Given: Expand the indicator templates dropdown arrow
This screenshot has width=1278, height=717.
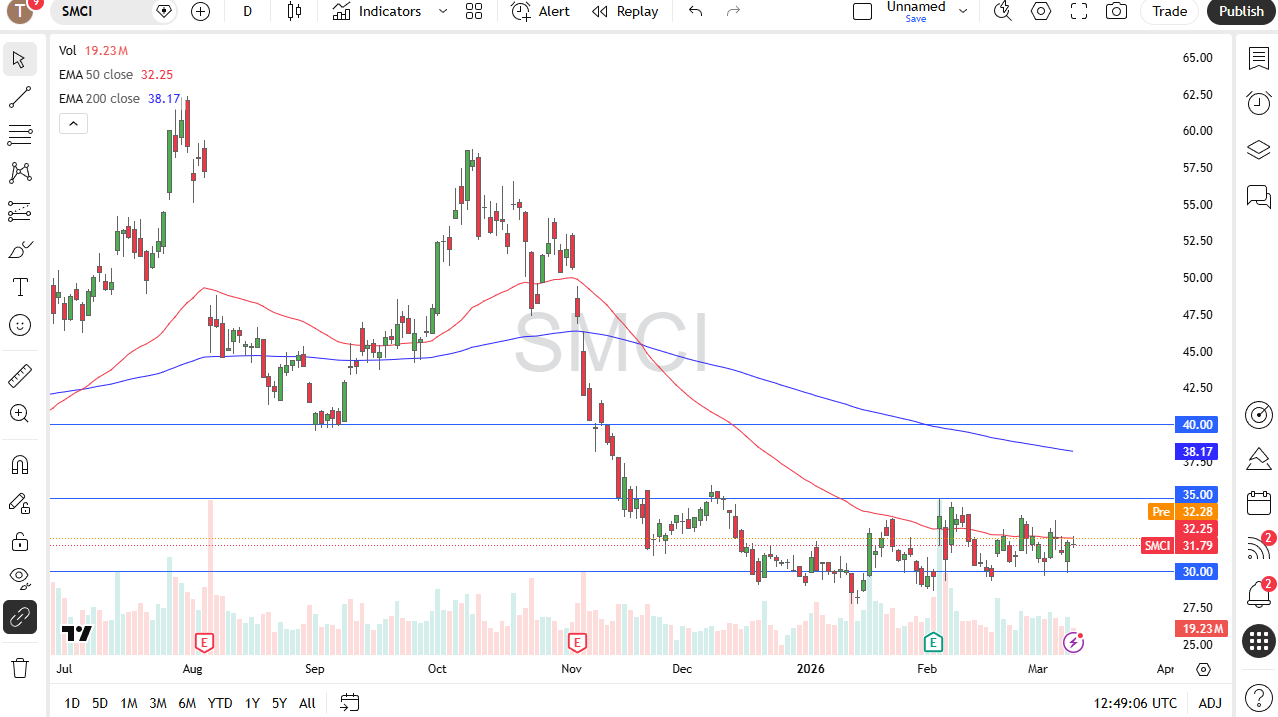Looking at the screenshot, I should 443,11.
